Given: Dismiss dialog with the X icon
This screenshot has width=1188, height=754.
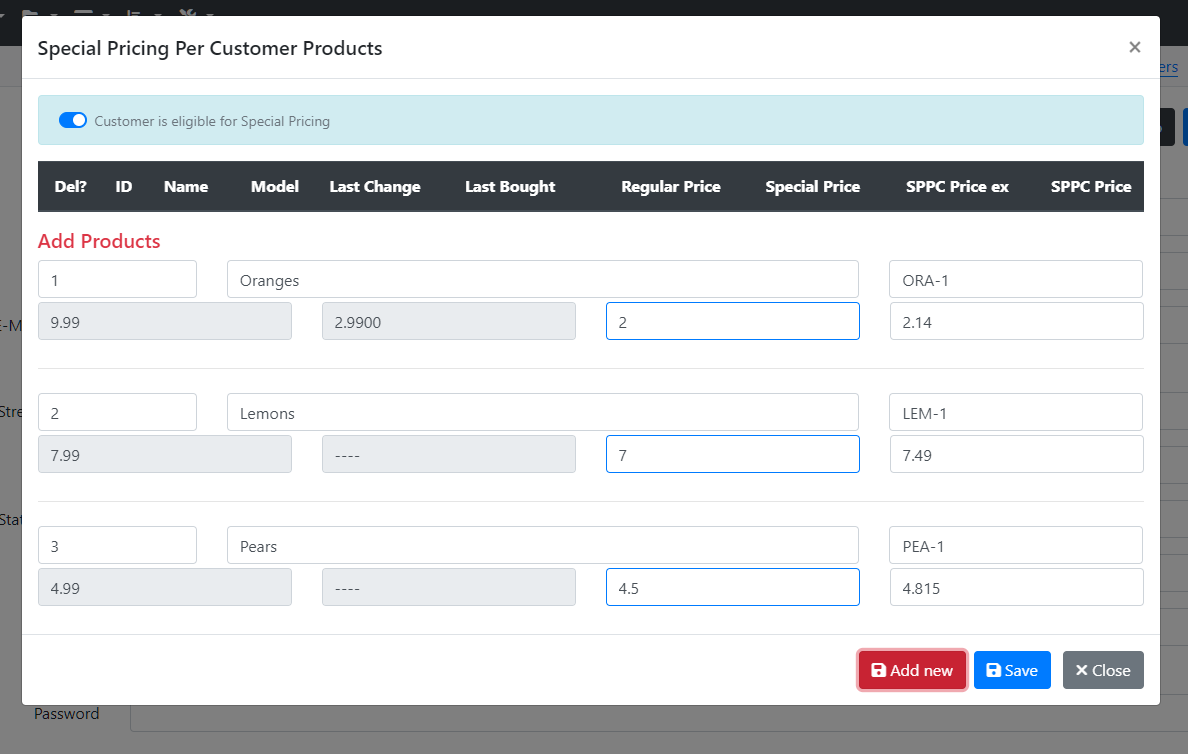Looking at the screenshot, I should [x=1134, y=47].
